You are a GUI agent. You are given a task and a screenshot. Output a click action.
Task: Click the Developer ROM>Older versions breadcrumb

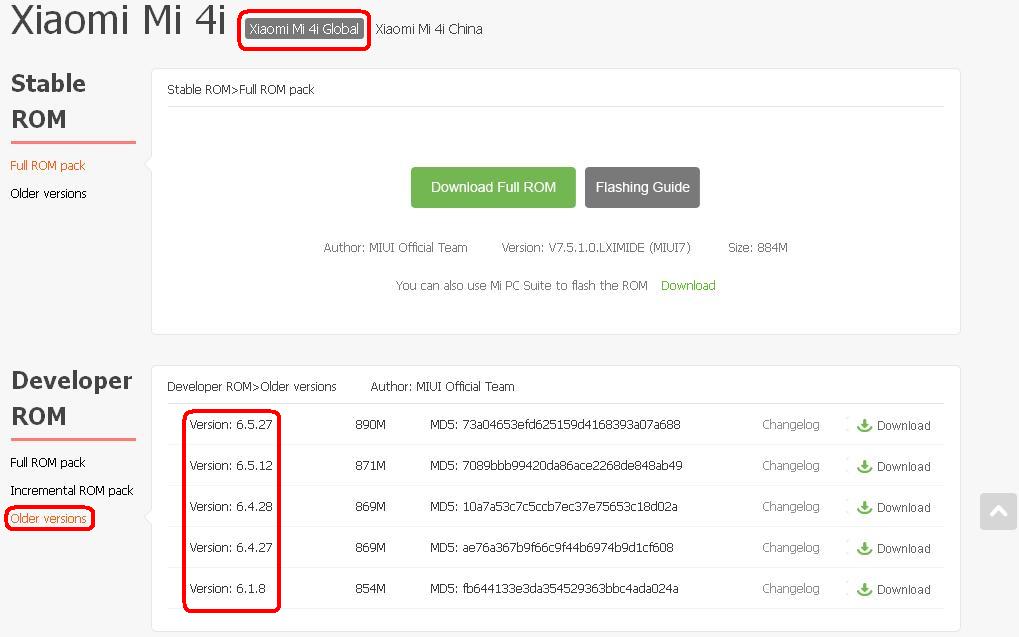(252, 386)
